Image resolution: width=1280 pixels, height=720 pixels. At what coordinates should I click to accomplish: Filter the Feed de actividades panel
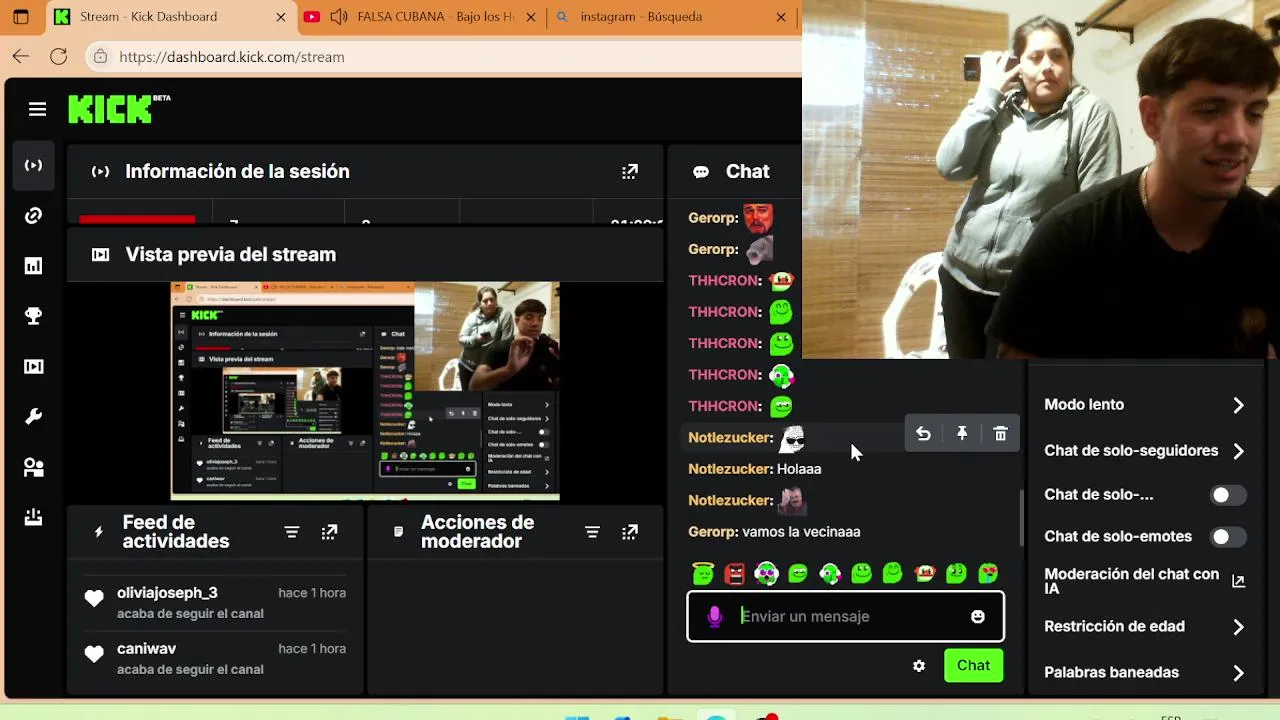coord(292,532)
